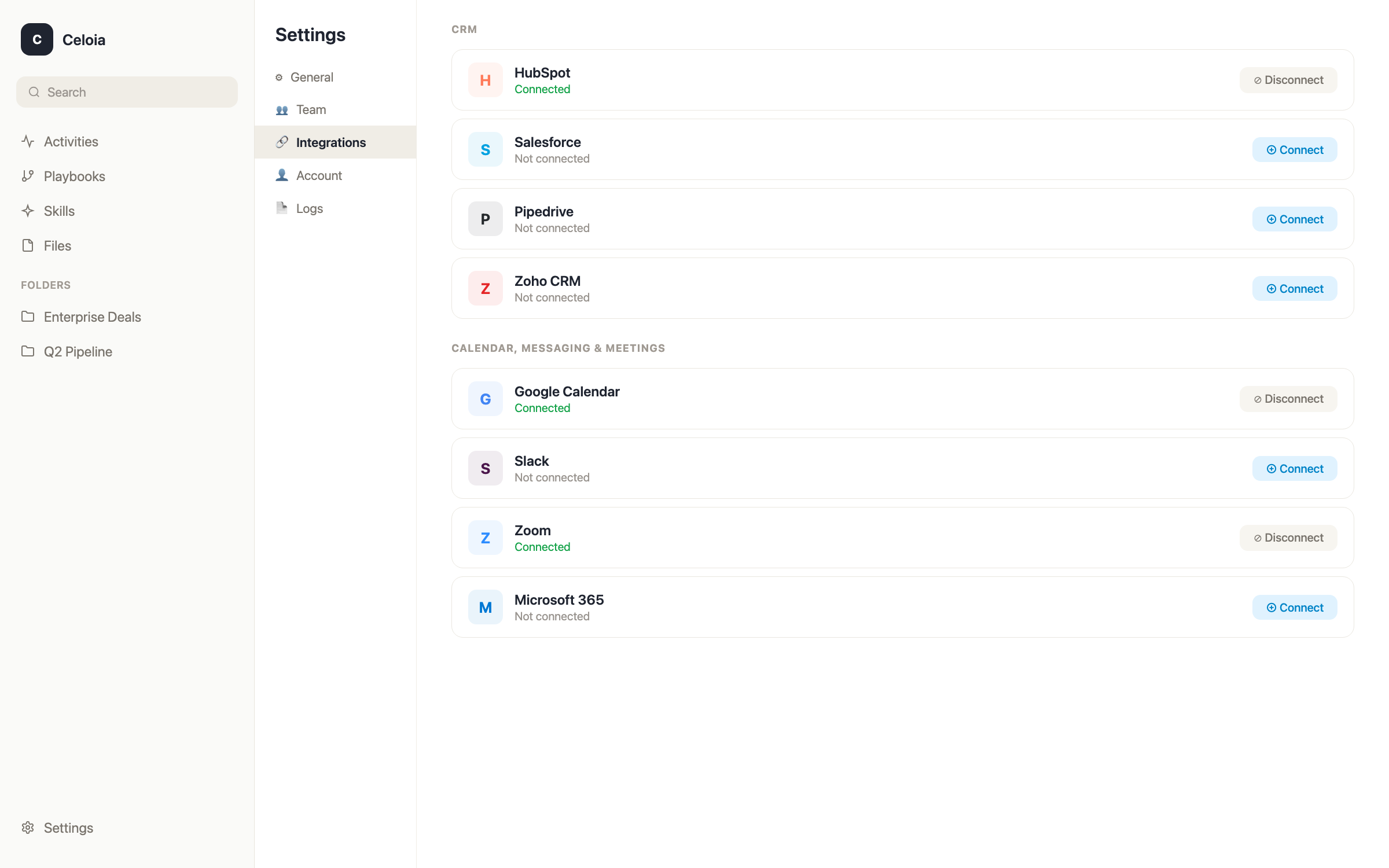The width and height of the screenshot is (1389, 868).
Task: Click the Zoom integration icon
Action: point(485,537)
